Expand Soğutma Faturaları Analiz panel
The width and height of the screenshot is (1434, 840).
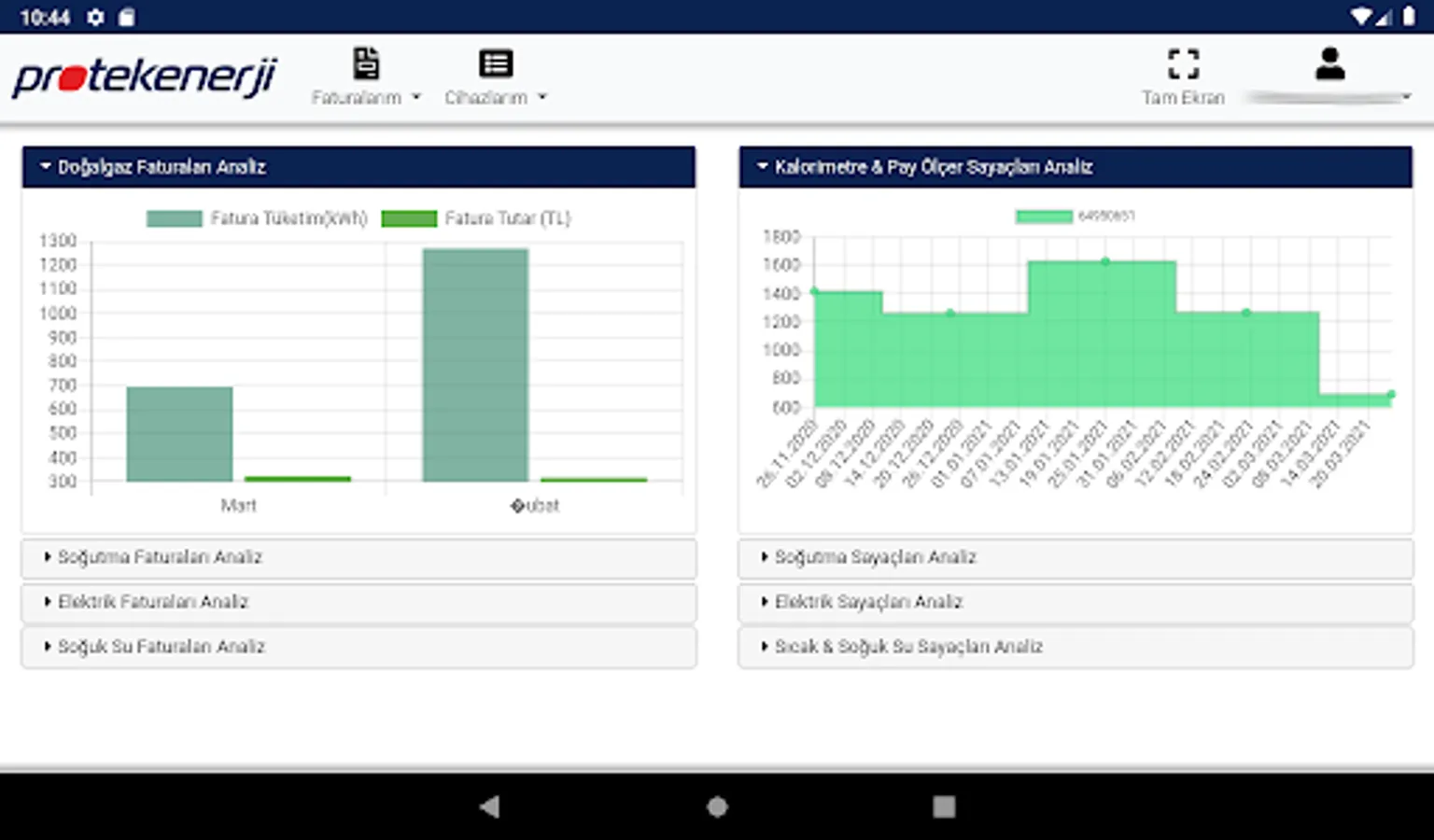[x=358, y=557]
